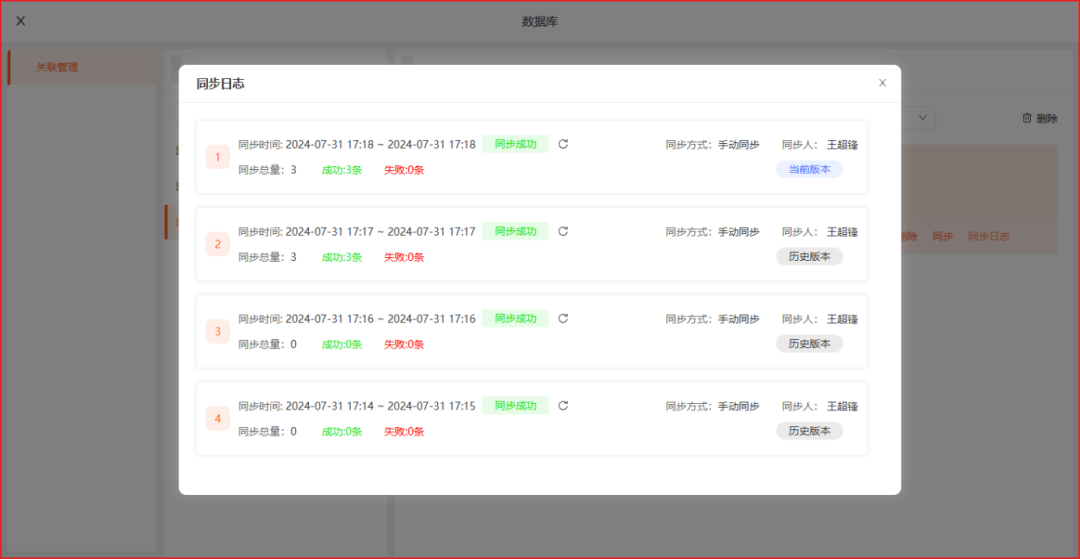Image resolution: width=1080 pixels, height=559 pixels.
Task: Click refresh icon in sync log entry 3
Action: coord(563,318)
